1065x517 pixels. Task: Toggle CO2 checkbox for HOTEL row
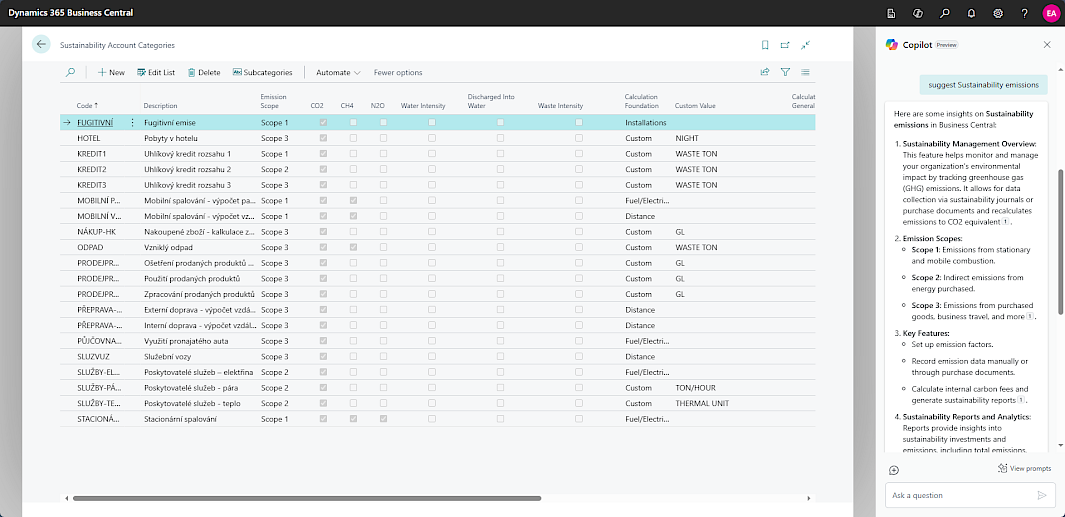[x=322, y=138]
